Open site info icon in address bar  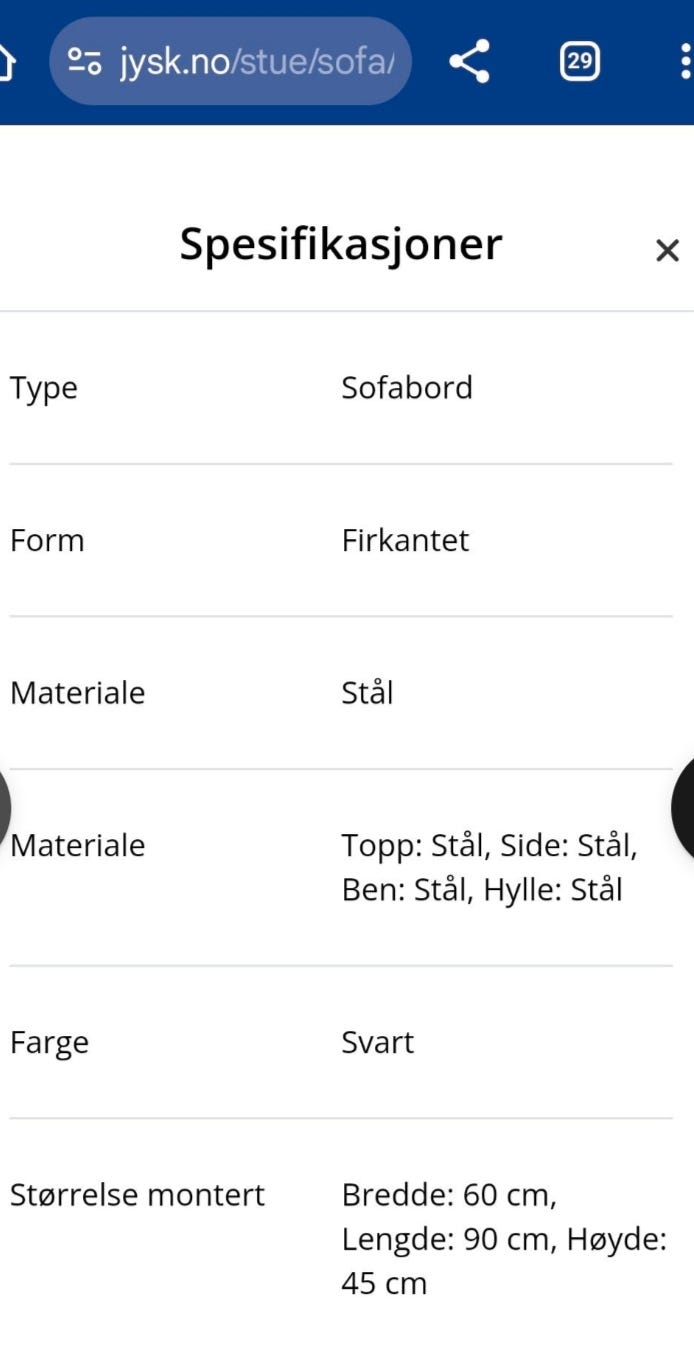84,63
